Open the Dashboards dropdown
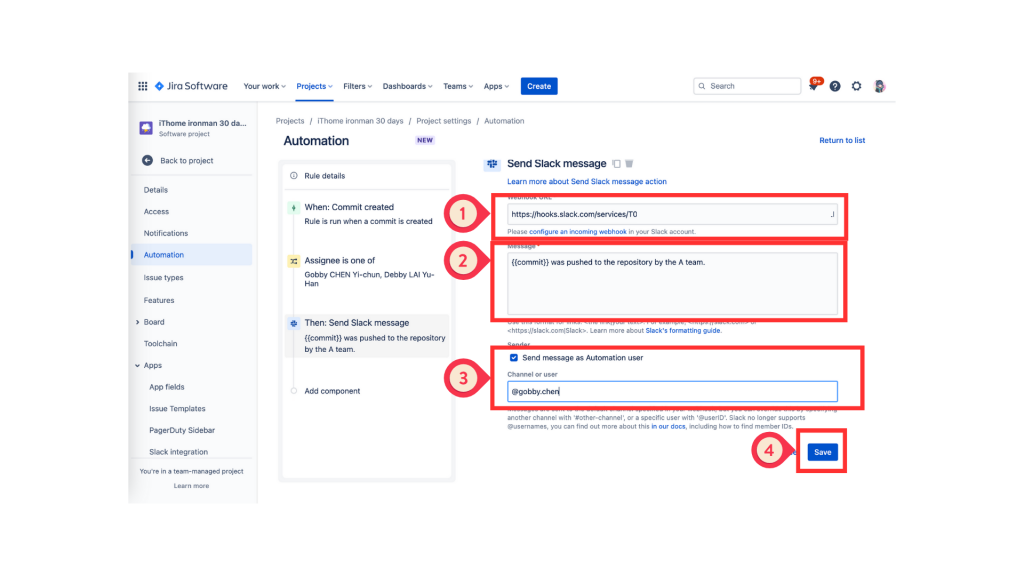 point(407,86)
